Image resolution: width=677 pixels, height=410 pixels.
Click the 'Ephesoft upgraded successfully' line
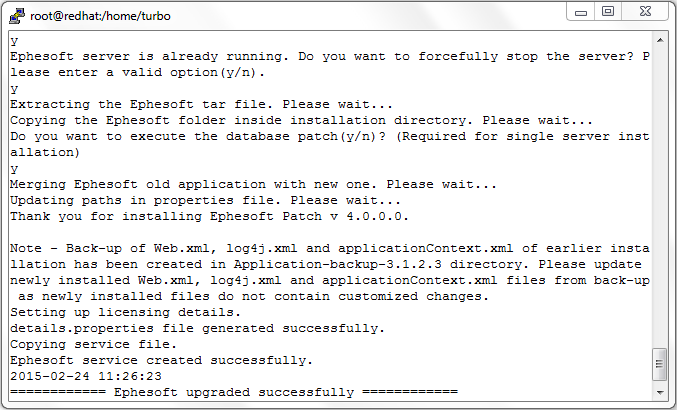pyautogui.click(x=234, y=392)
